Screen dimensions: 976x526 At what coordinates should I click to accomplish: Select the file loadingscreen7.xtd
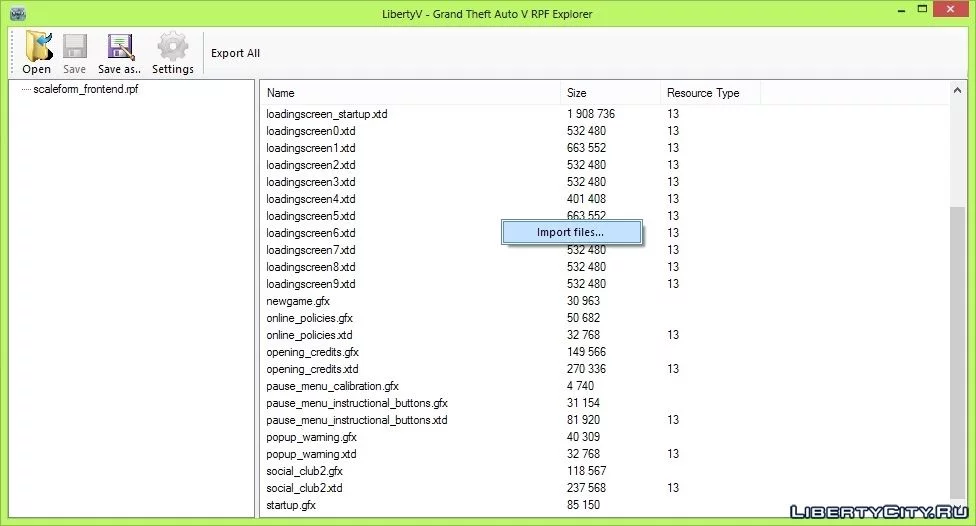tap(311, 250)
